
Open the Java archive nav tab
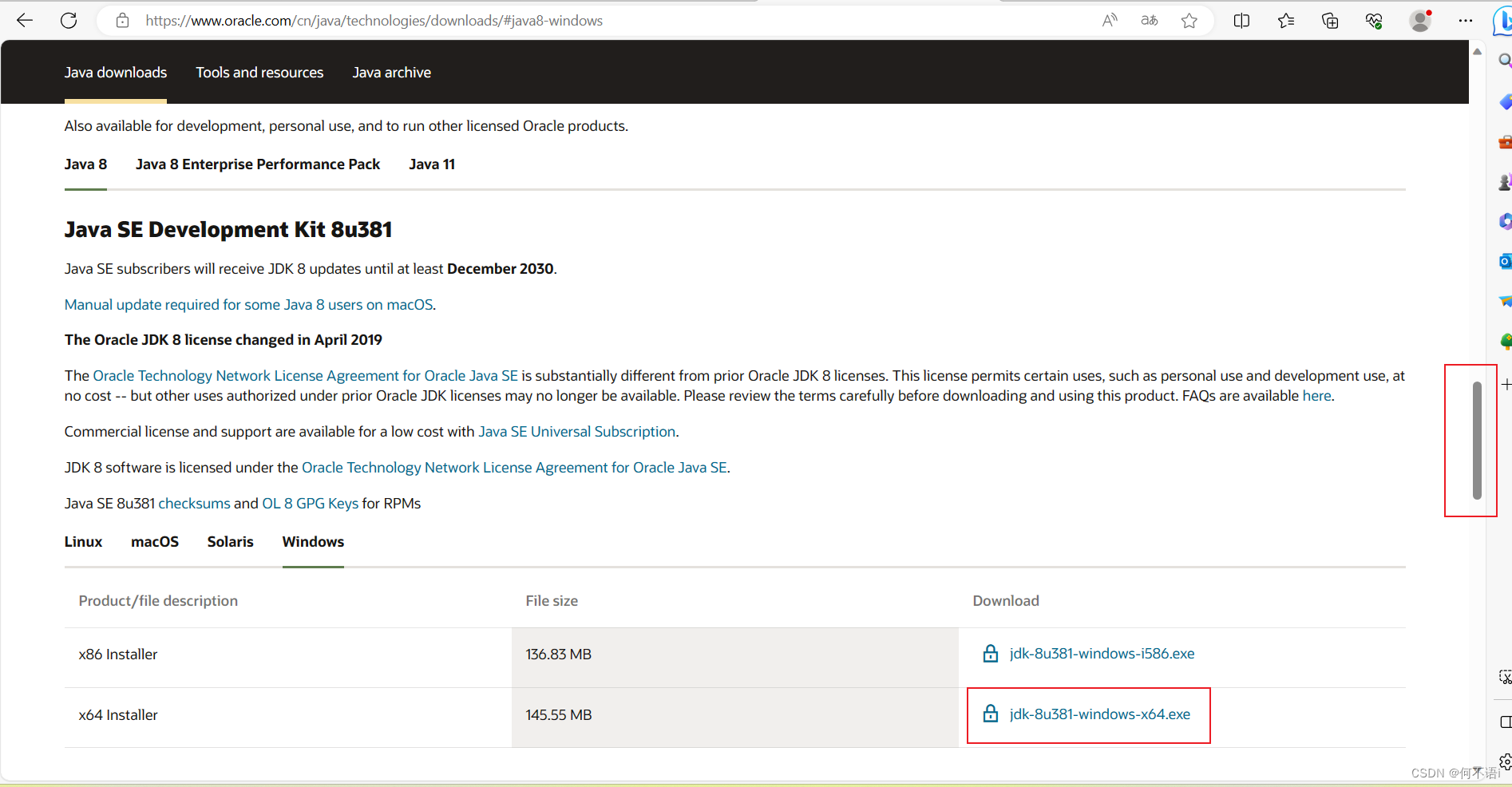pos(392,73)
